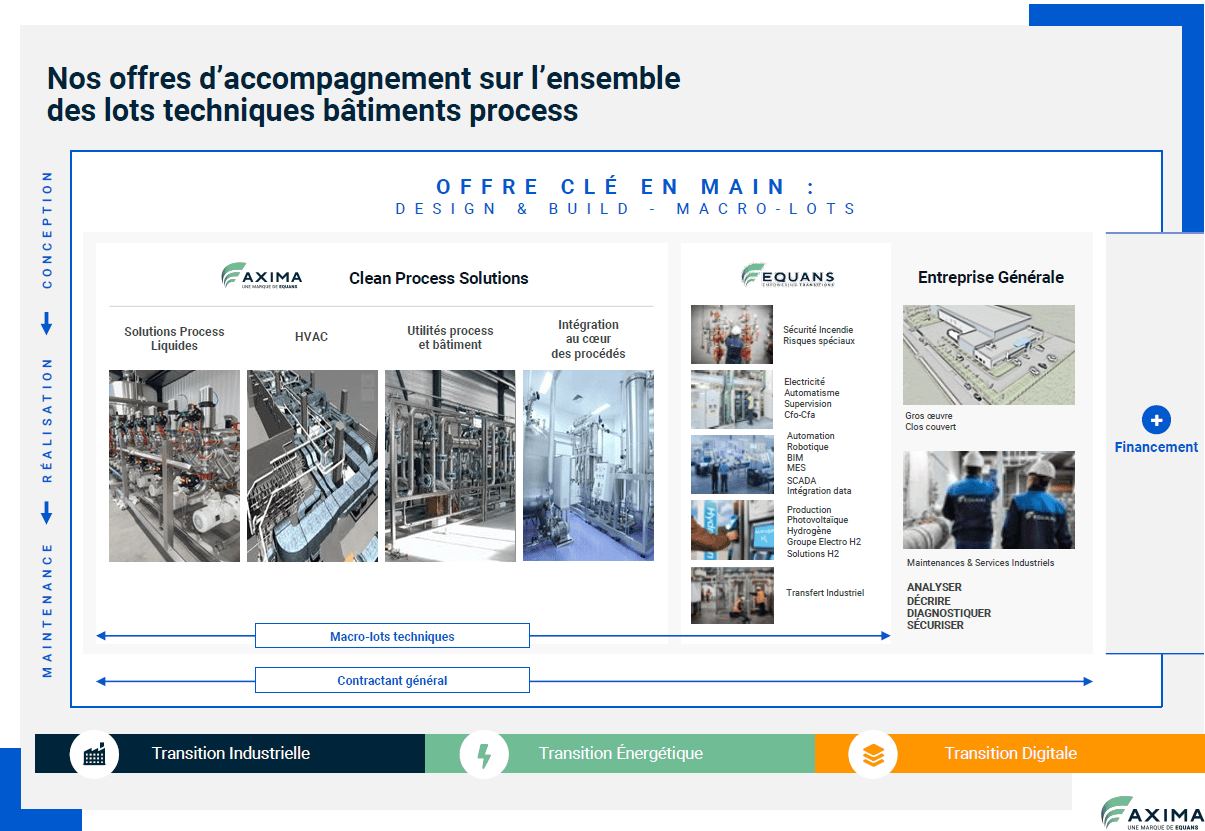
Task: Click the Equans logo above Sécurité Incendie
Action: click(787, 276)
